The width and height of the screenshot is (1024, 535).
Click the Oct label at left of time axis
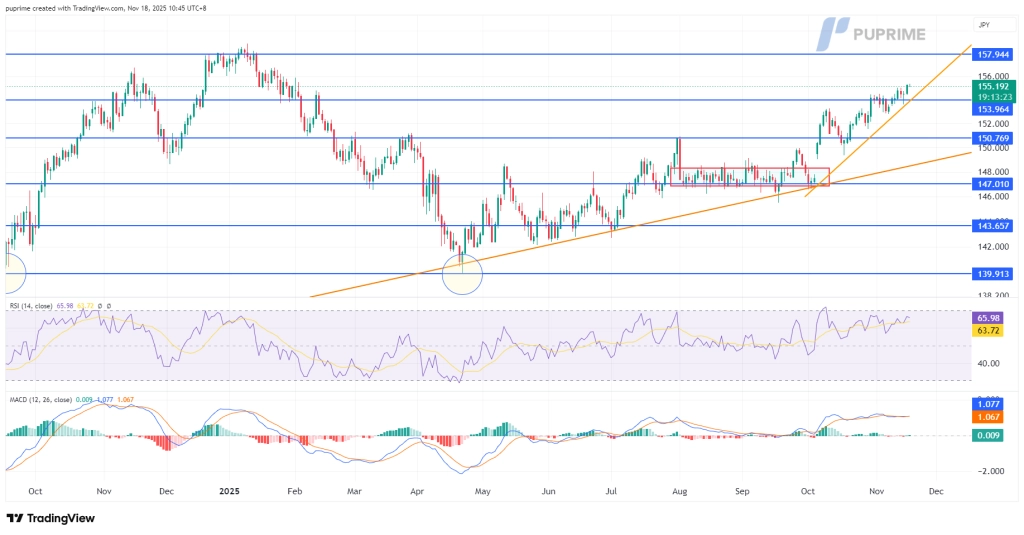35,491
